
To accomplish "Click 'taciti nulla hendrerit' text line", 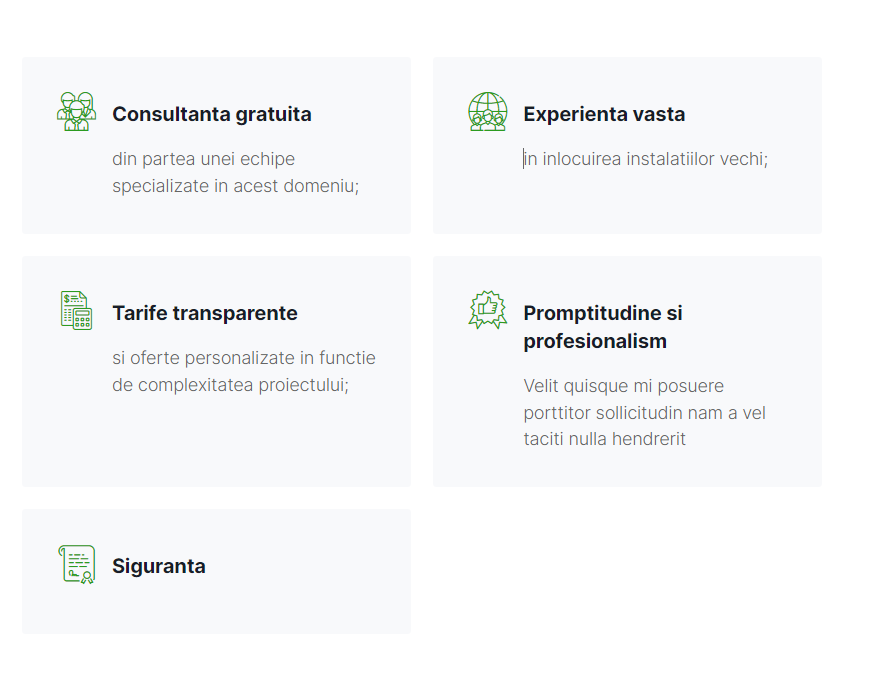I will tap(604, 438).
